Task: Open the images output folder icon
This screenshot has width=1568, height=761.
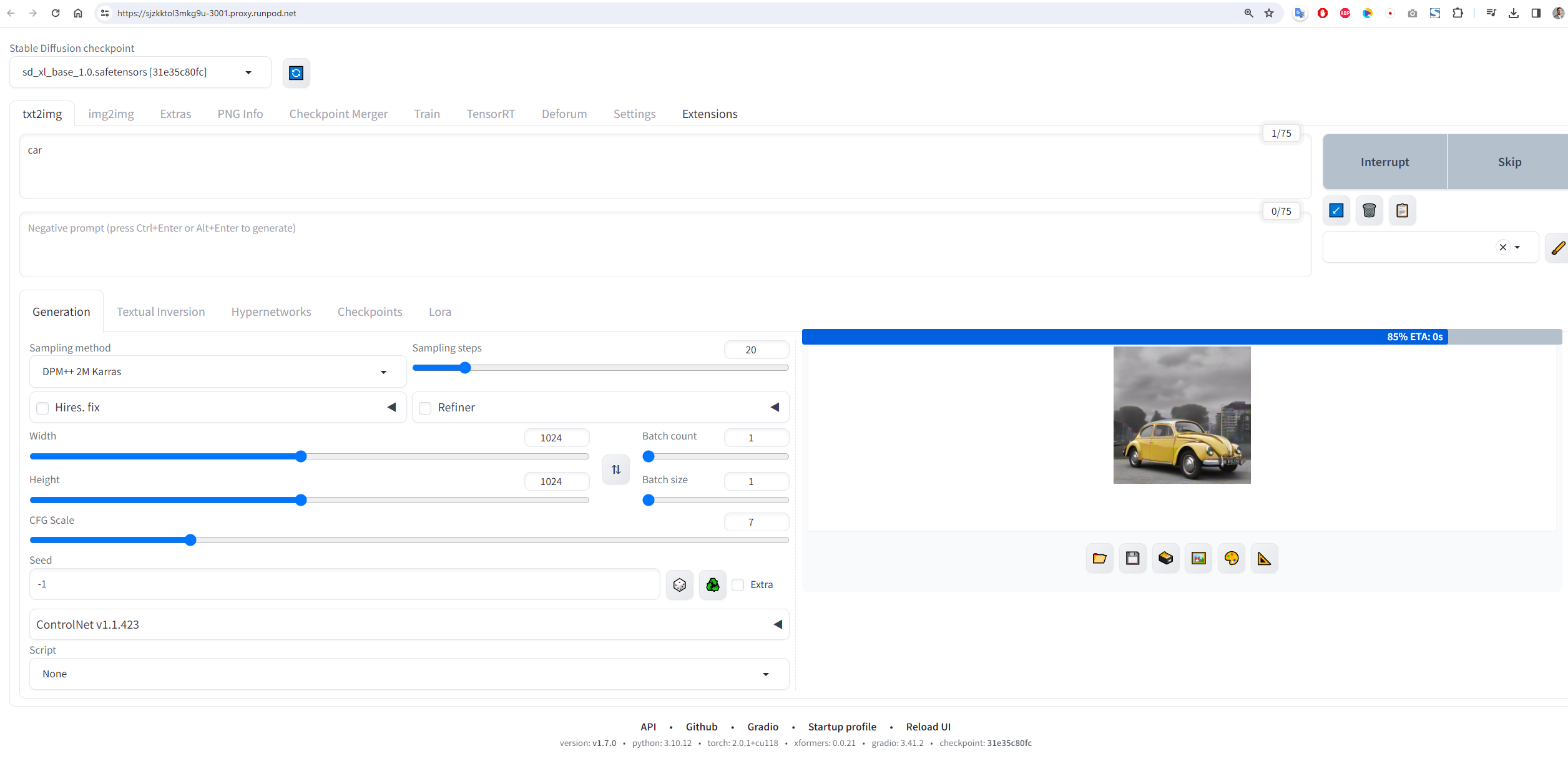Action: point(1099,558)
